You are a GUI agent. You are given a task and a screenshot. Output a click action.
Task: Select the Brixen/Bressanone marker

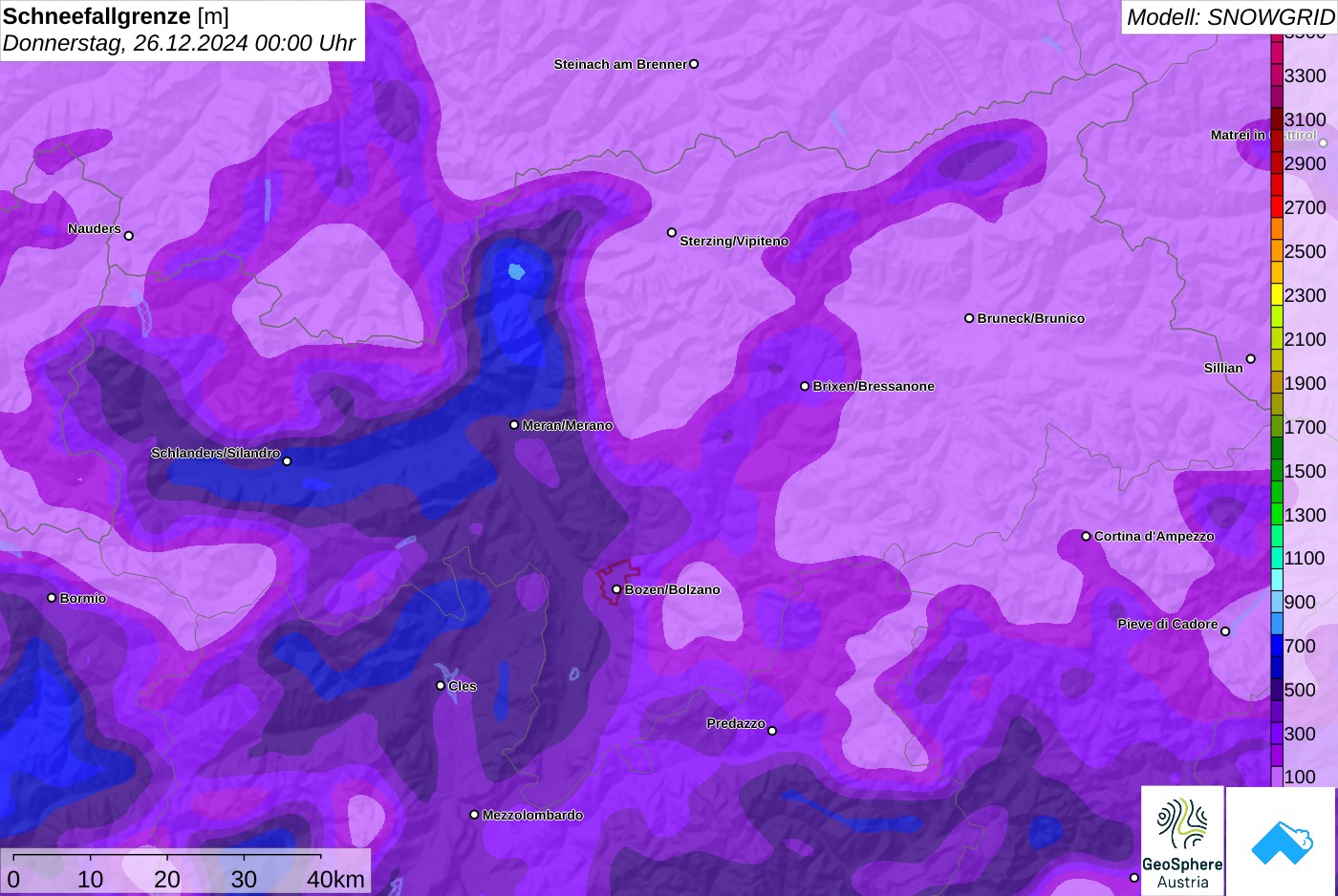coord(805,386)
